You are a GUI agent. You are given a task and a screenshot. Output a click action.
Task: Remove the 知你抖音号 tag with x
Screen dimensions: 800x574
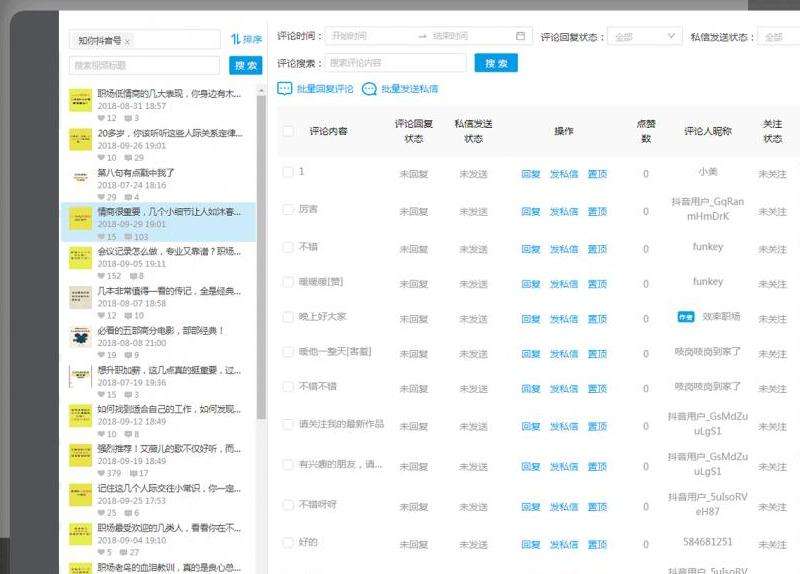click(128, 41)
